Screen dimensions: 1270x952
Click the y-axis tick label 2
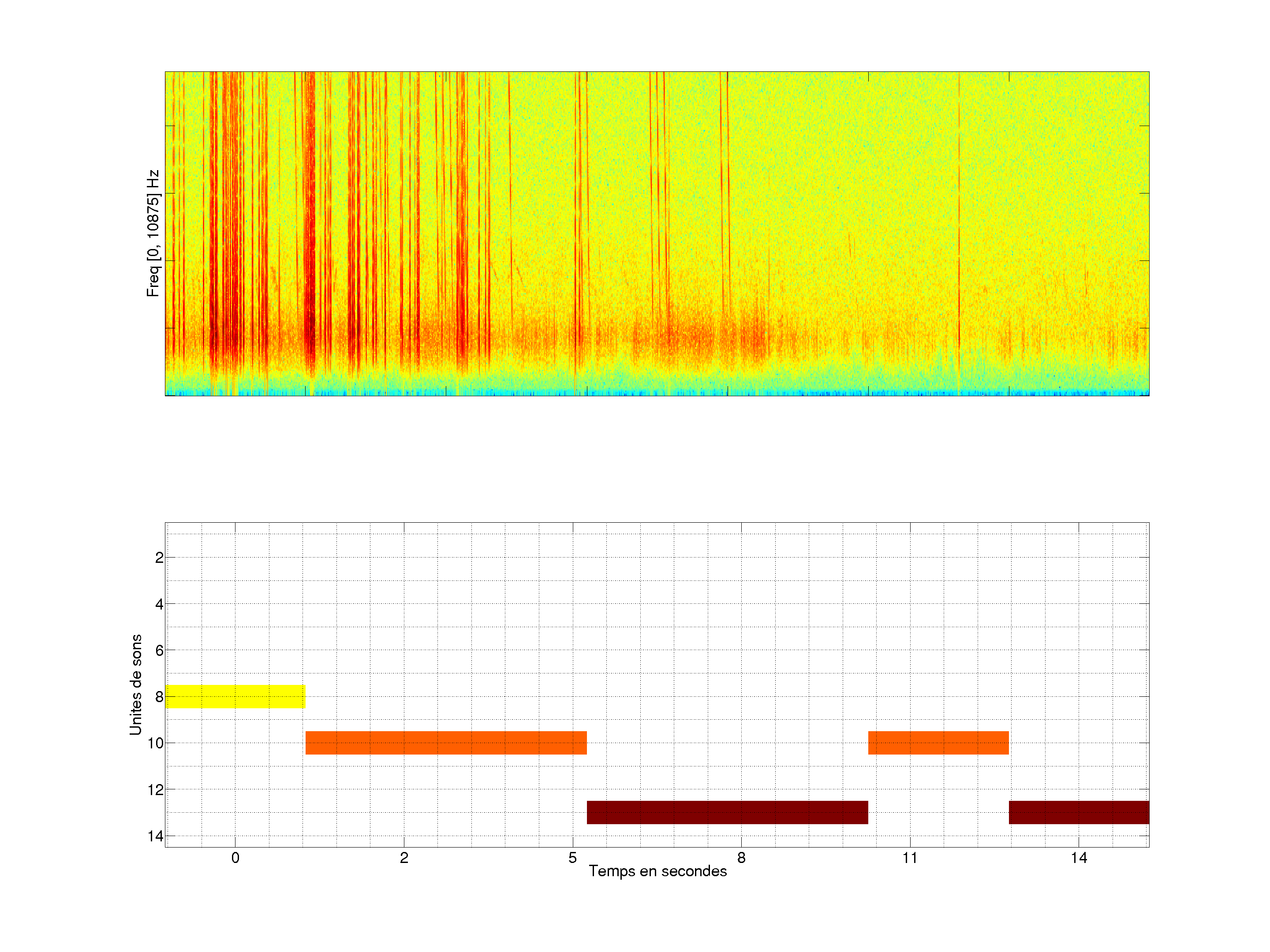pos(159,558)
